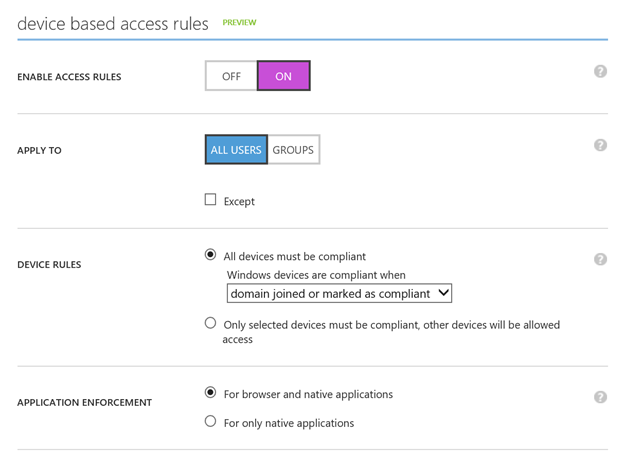Switch access rules toggle to ON

284,76
